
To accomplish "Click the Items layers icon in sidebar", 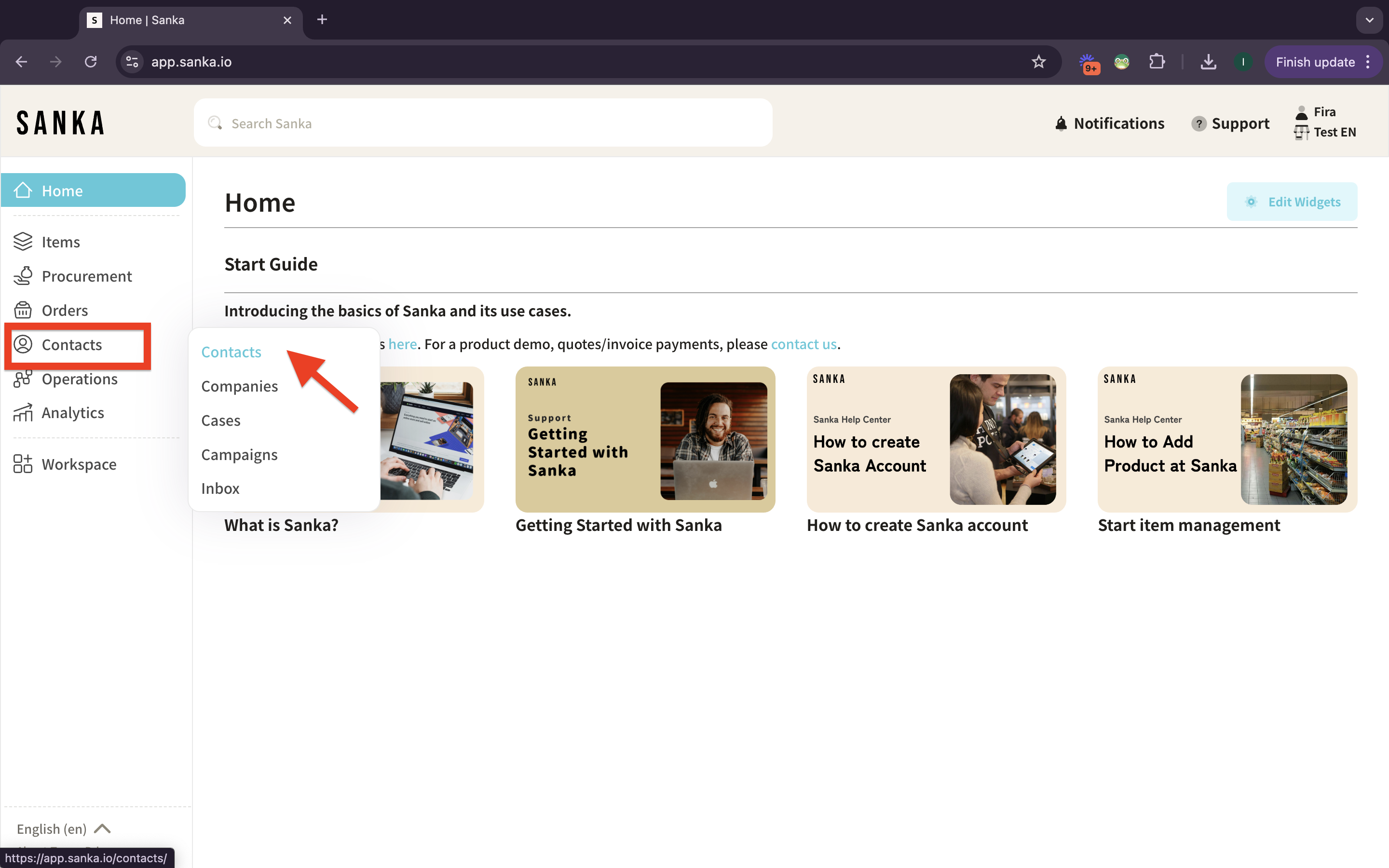I will coord(23,242).
